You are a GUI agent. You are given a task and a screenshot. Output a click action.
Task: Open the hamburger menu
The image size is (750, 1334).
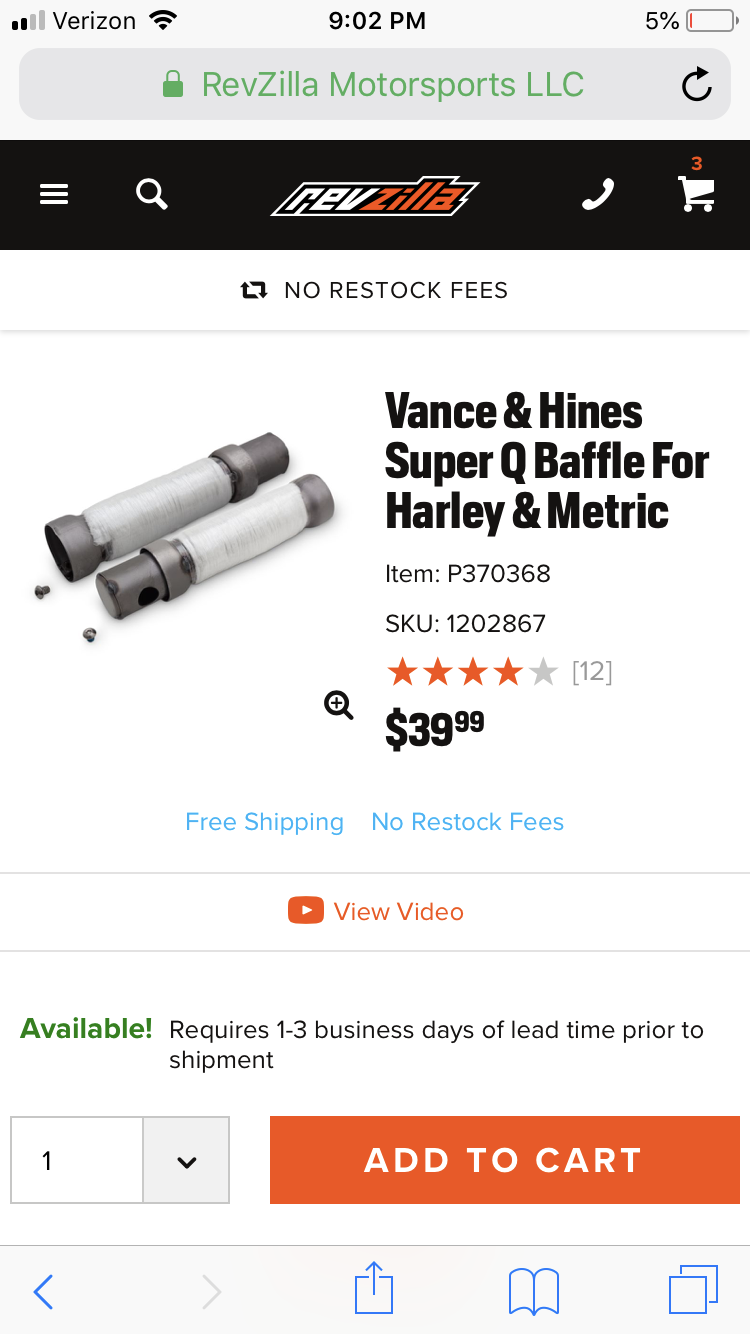54,194
